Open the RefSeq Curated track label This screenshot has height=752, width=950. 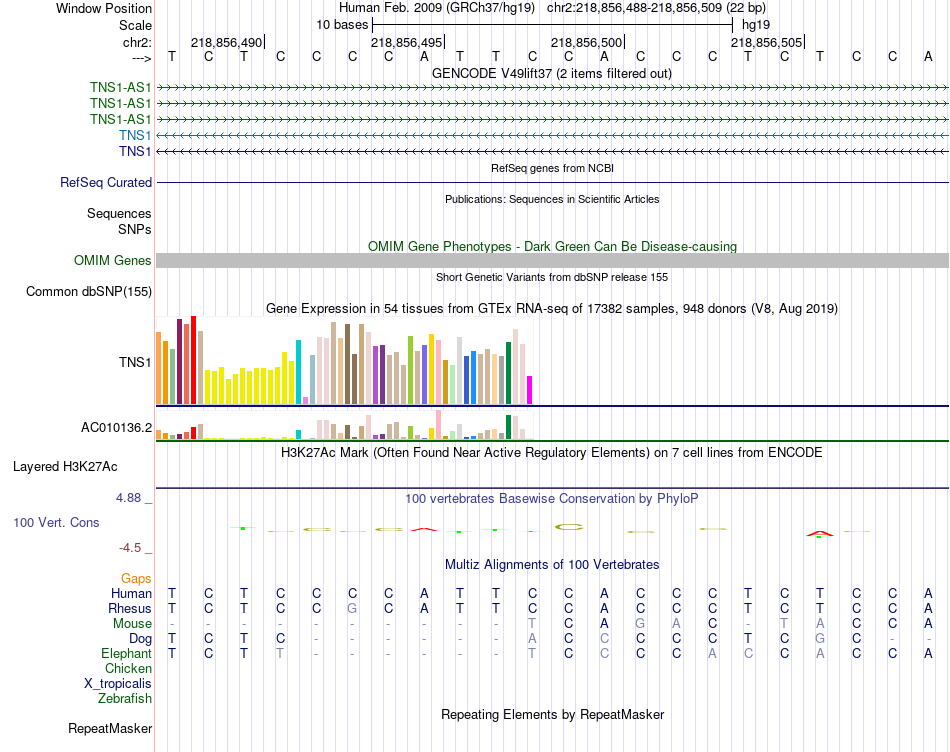coord(106,182)
